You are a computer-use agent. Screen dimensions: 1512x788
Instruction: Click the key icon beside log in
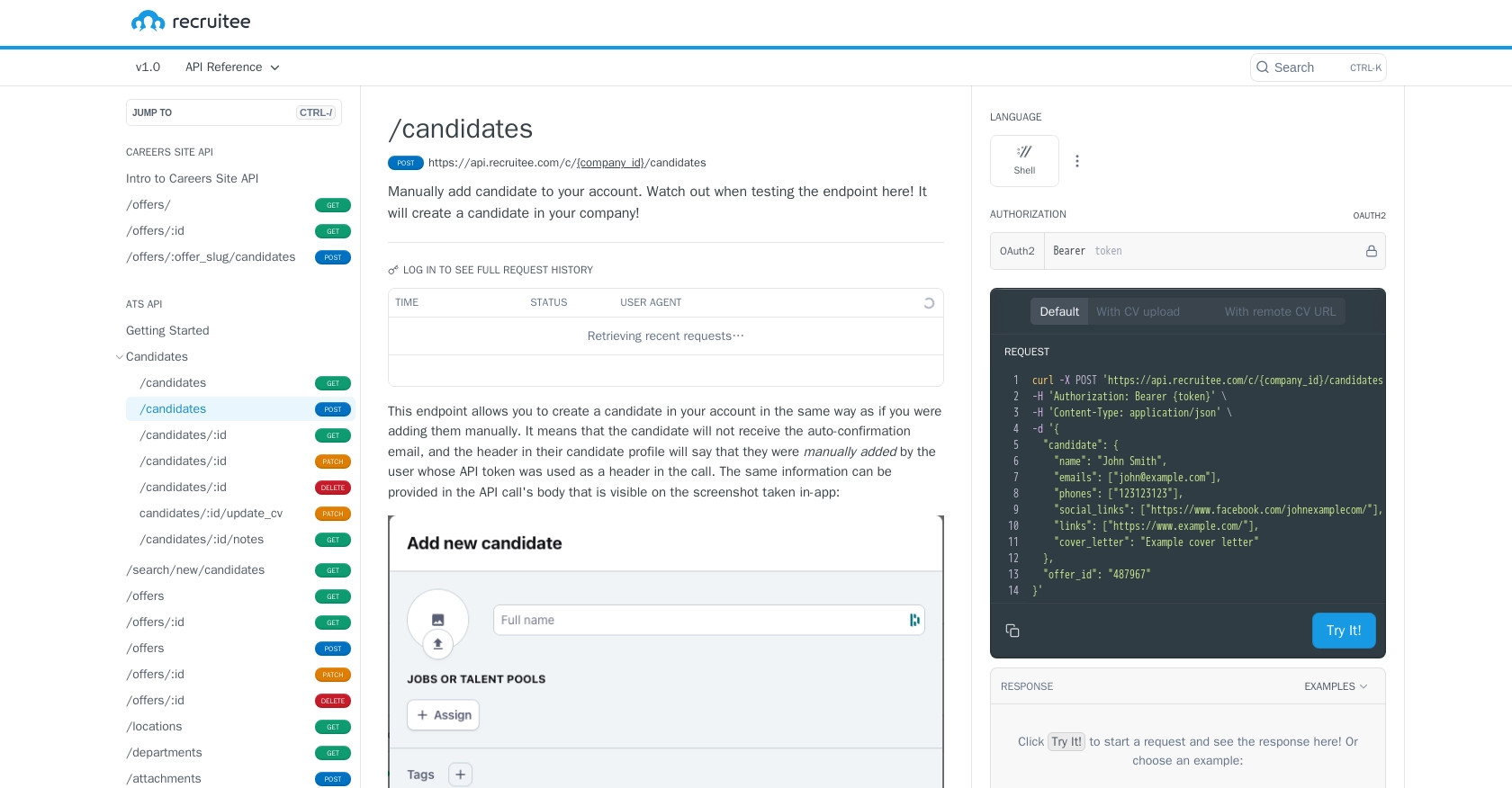coord(393,270)
